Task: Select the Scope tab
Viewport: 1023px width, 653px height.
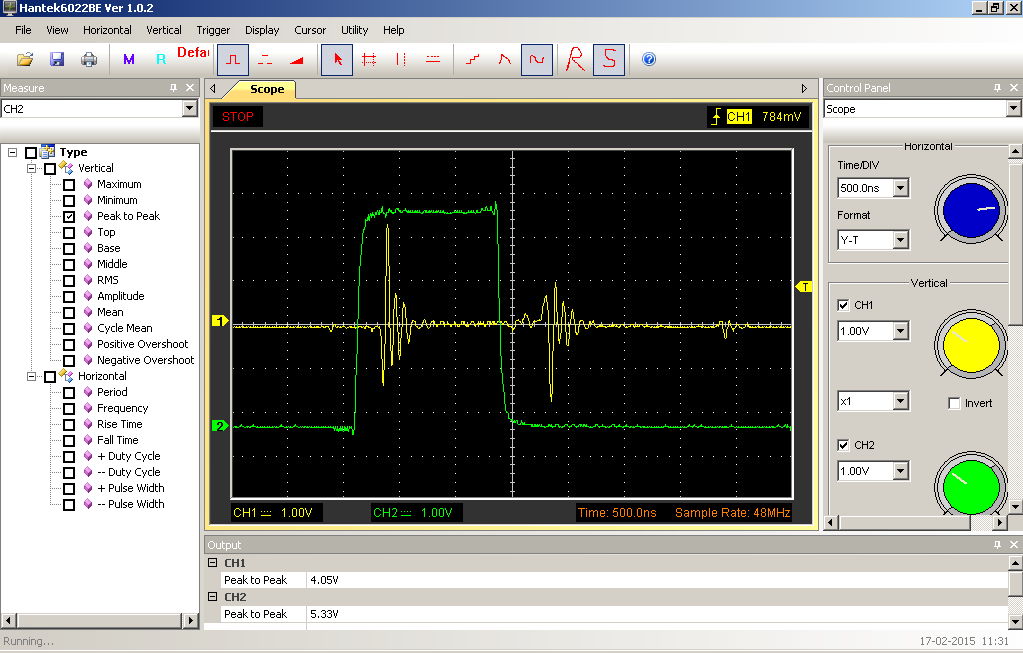Action: coord(267,89)
